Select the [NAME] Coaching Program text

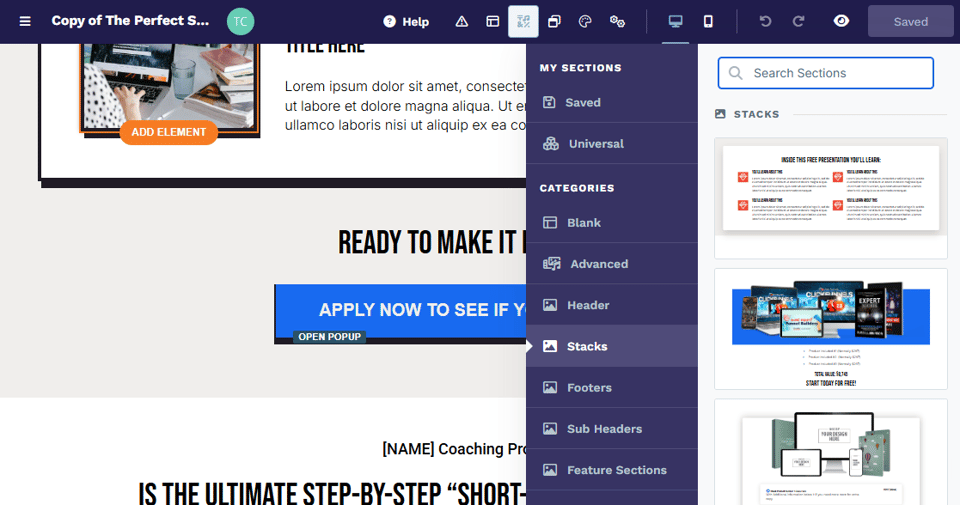click(454, 449)
